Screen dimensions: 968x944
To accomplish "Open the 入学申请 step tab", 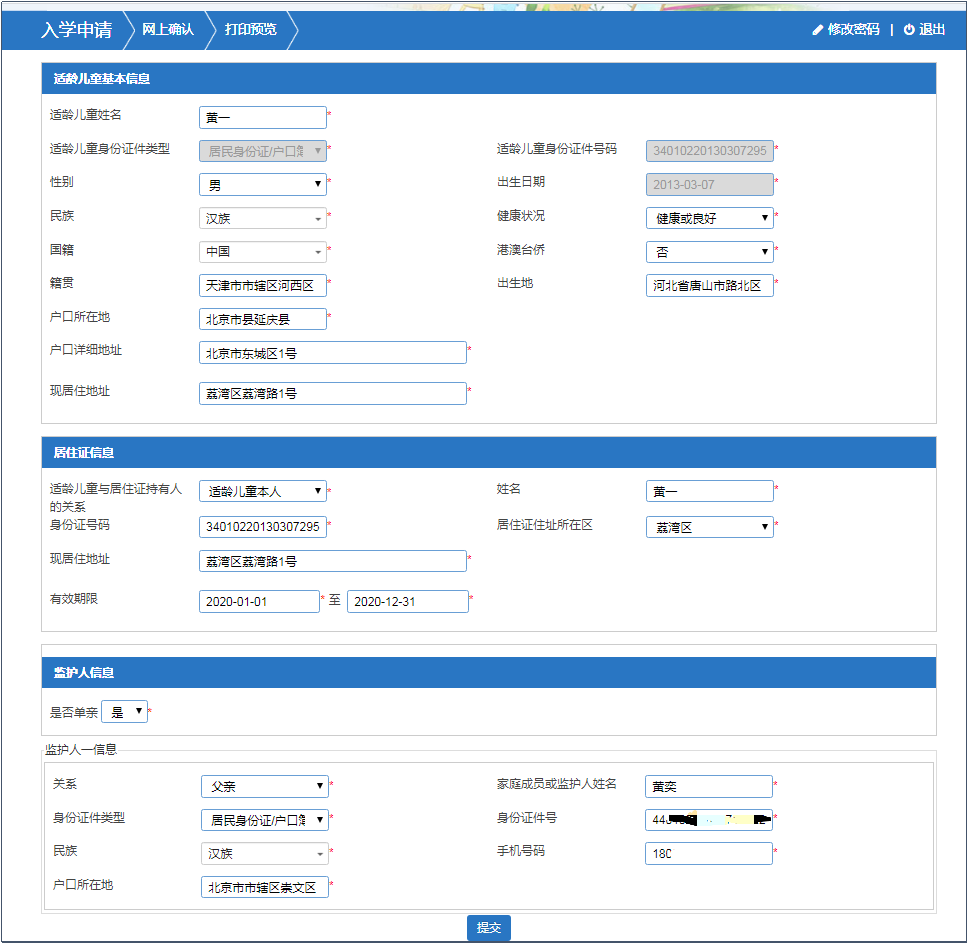I will click(76, 30).
